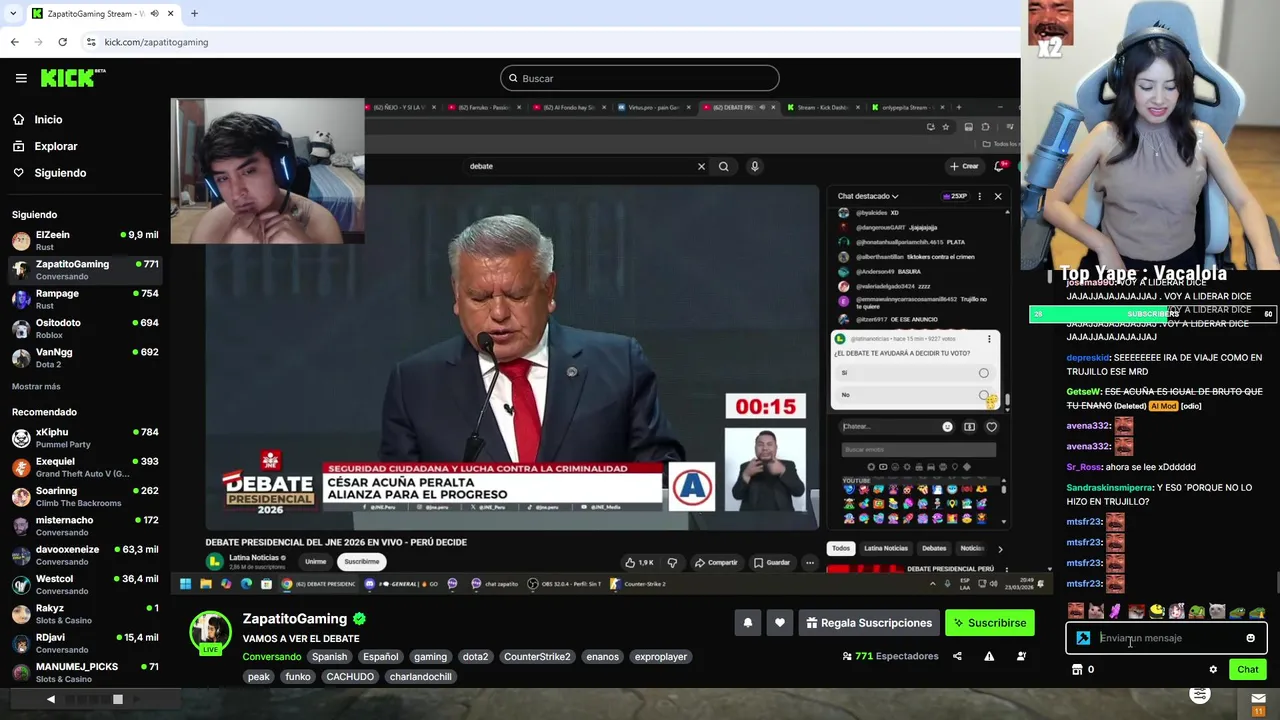Click the Chatear input in stream
1280x720 pixels.
click(x=890, y=427)
